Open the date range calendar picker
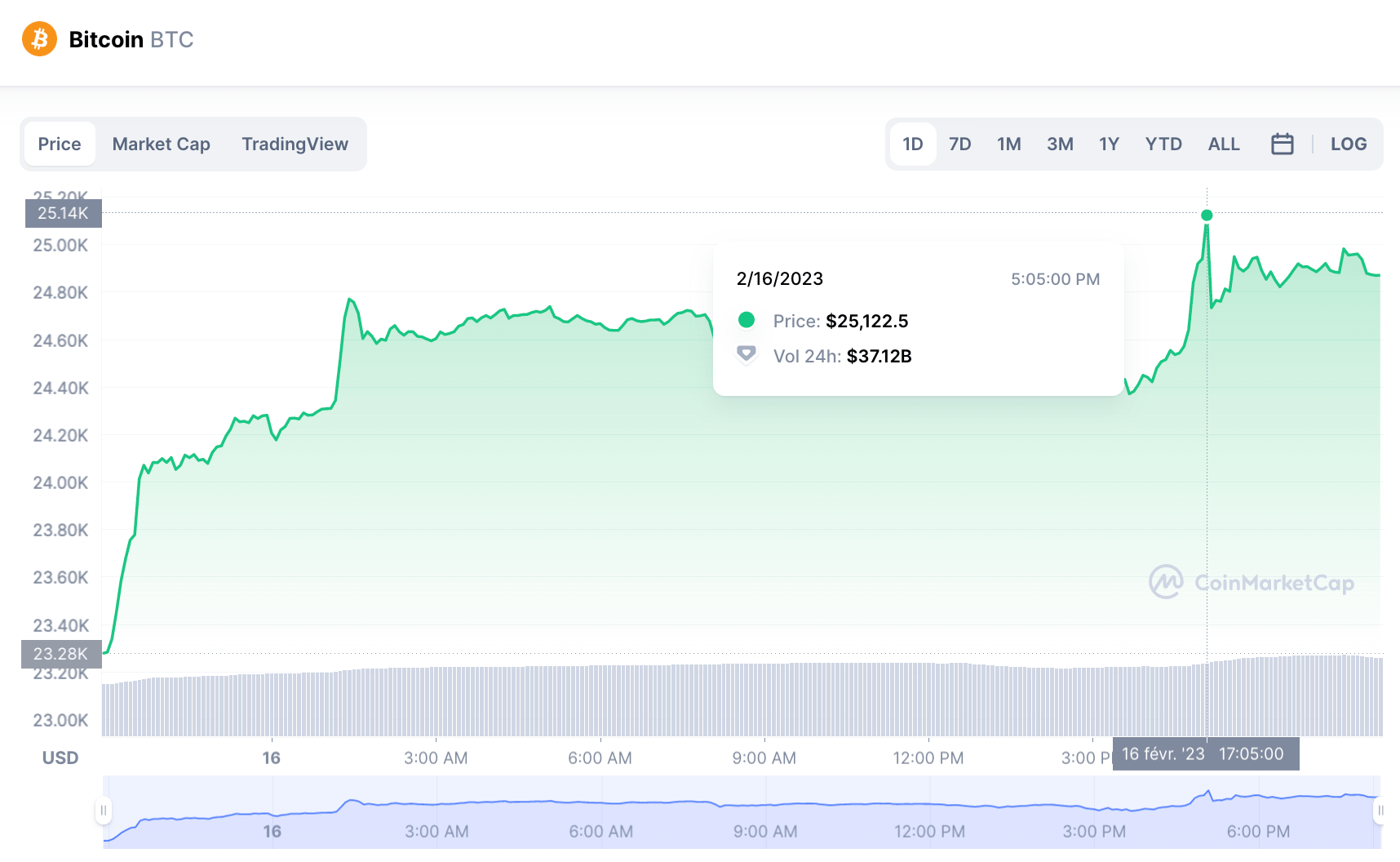Screen dimensions: 1400x862 pos(1282,144)
